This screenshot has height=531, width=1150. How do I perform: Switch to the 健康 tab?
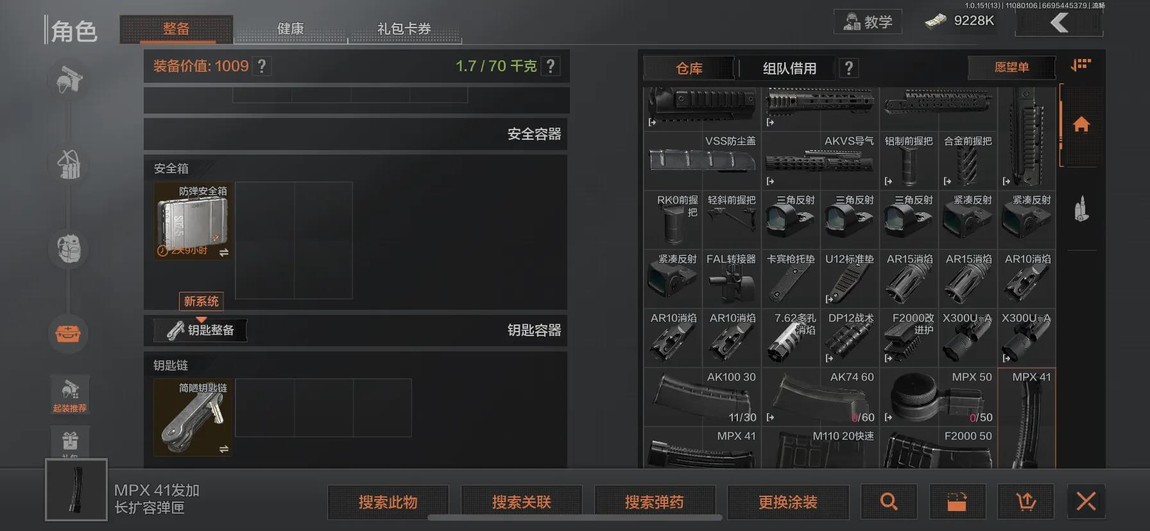coord(290,29)
